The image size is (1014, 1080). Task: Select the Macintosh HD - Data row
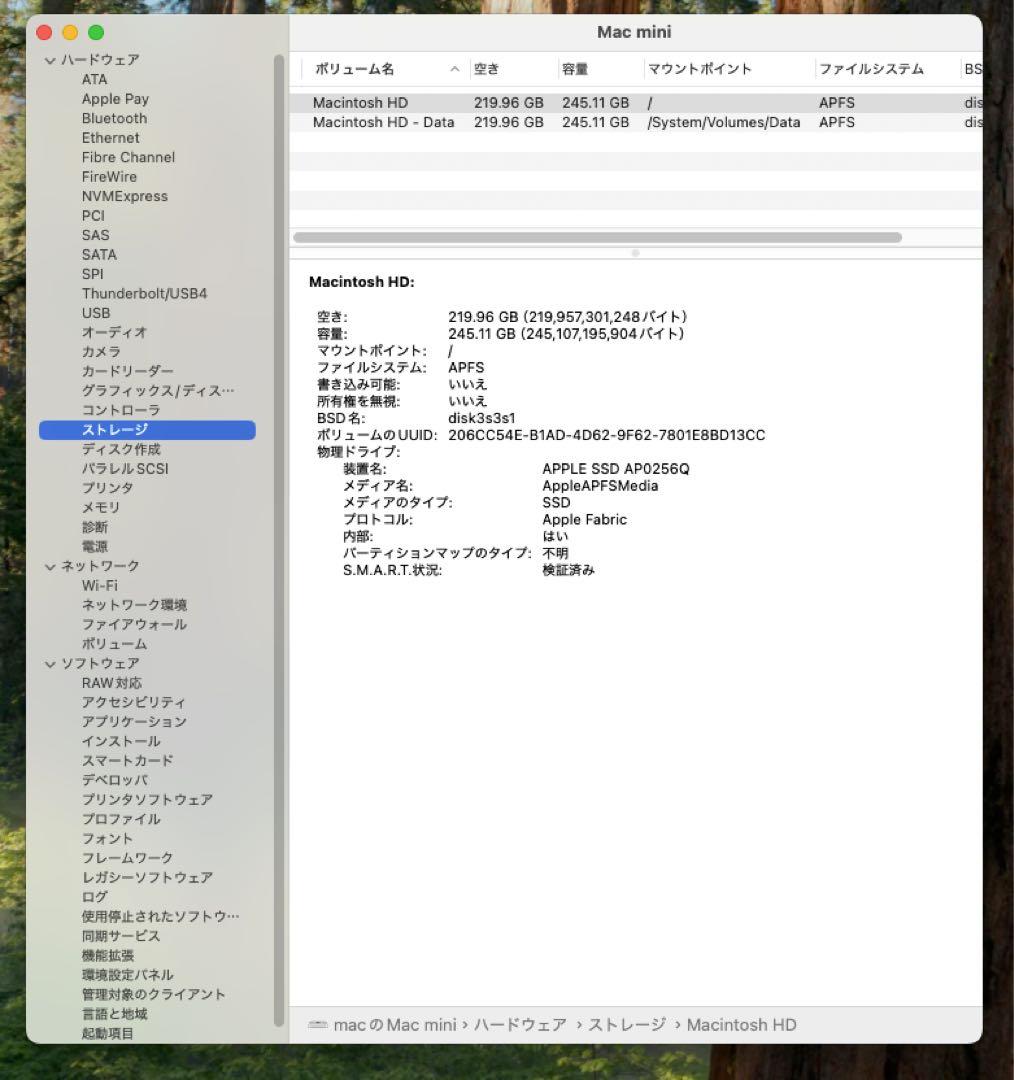click(636, 122)
